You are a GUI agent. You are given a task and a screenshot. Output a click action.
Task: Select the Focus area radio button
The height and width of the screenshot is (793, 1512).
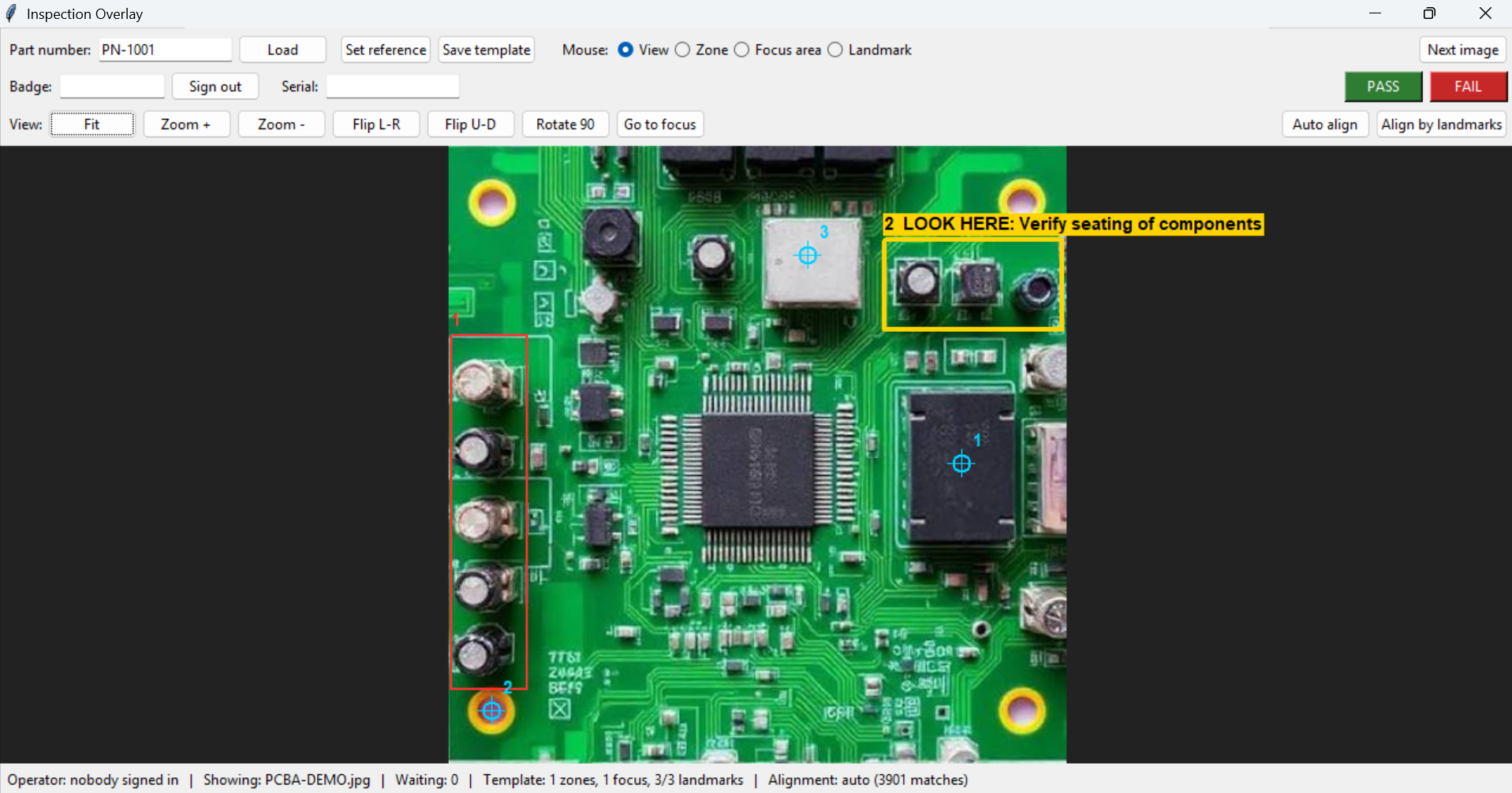click(741, 50)
